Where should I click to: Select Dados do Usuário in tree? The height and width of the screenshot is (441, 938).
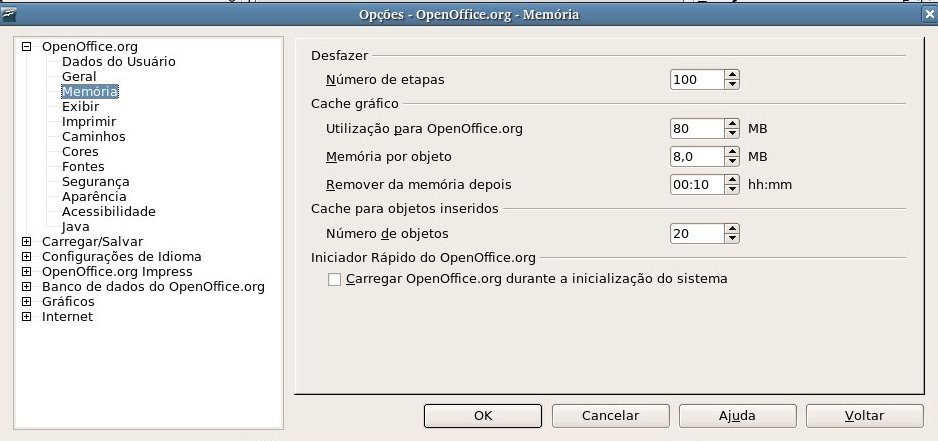coord(118,62)
